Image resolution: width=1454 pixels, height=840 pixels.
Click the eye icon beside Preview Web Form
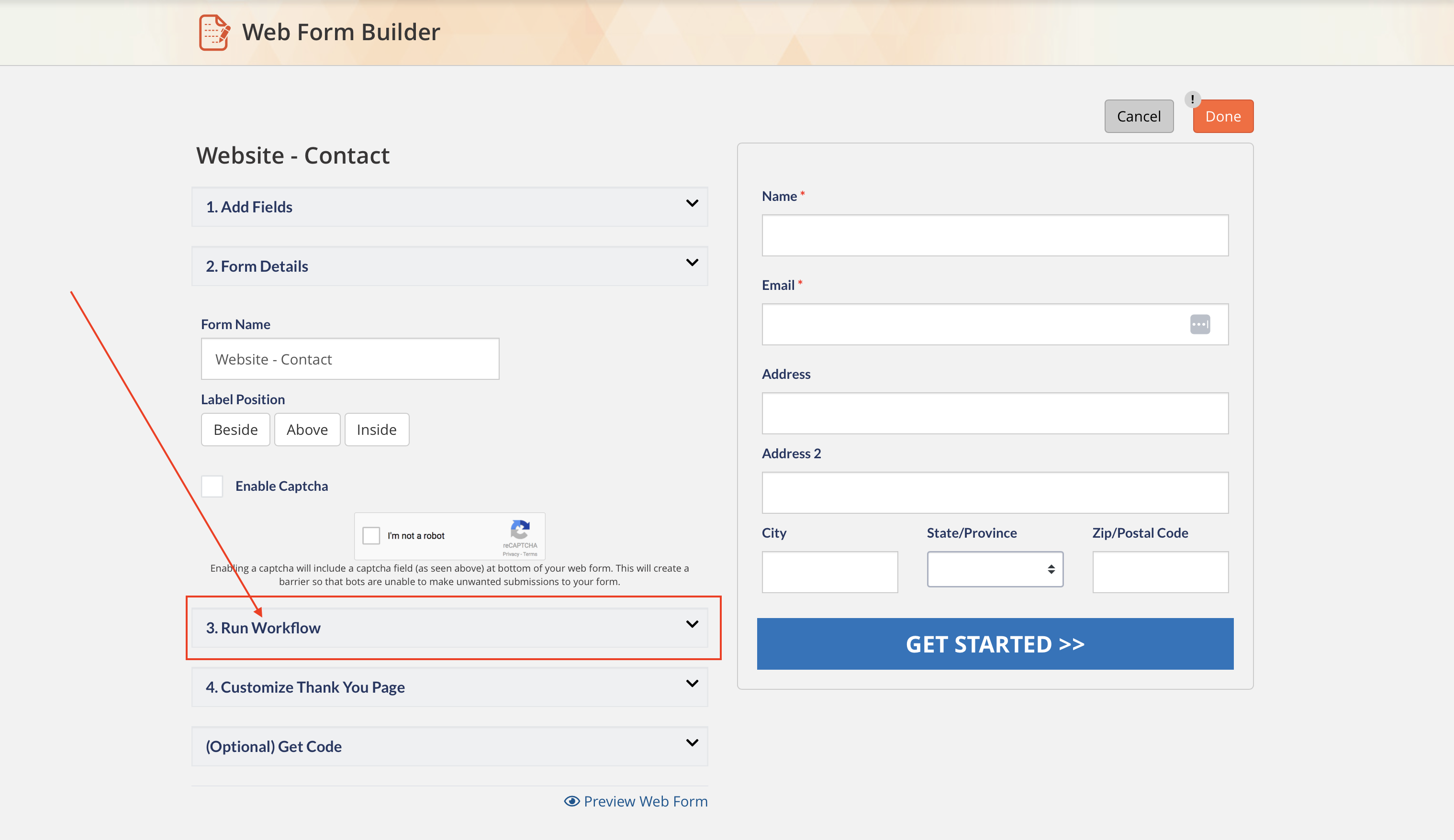pos(572,801)
